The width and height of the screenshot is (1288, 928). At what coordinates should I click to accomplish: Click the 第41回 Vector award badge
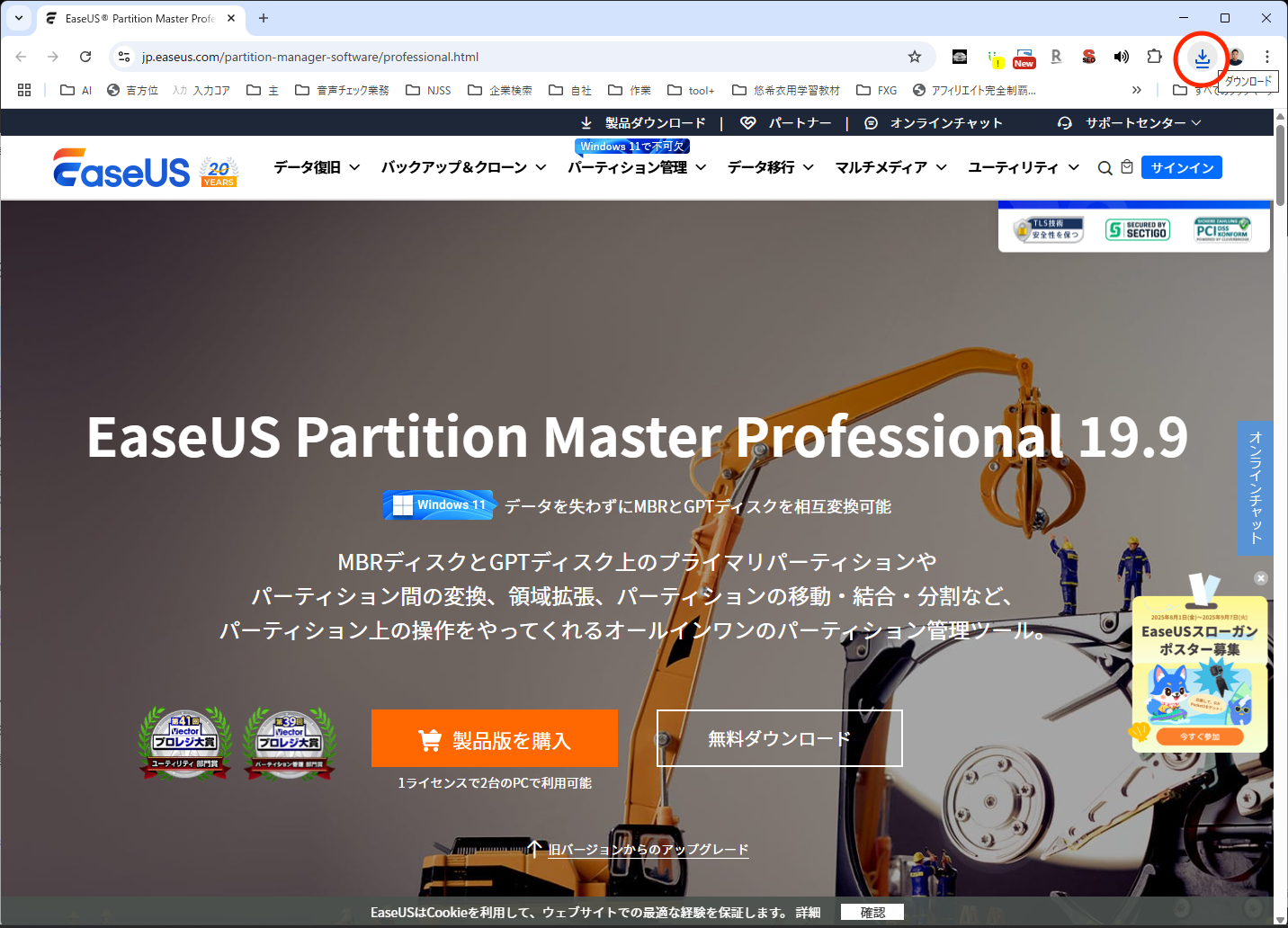click(x=184, y=743)
